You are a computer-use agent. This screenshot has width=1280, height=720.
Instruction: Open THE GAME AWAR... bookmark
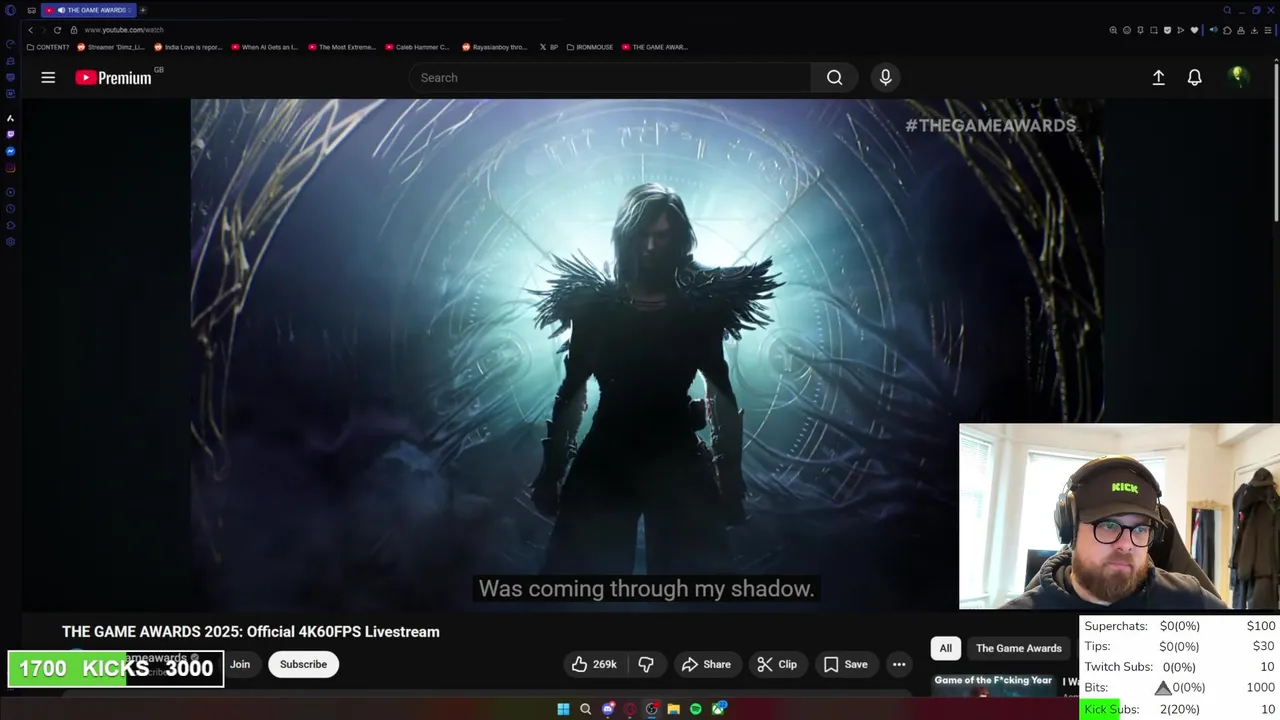pyautogui.click(x=655, y=47)
